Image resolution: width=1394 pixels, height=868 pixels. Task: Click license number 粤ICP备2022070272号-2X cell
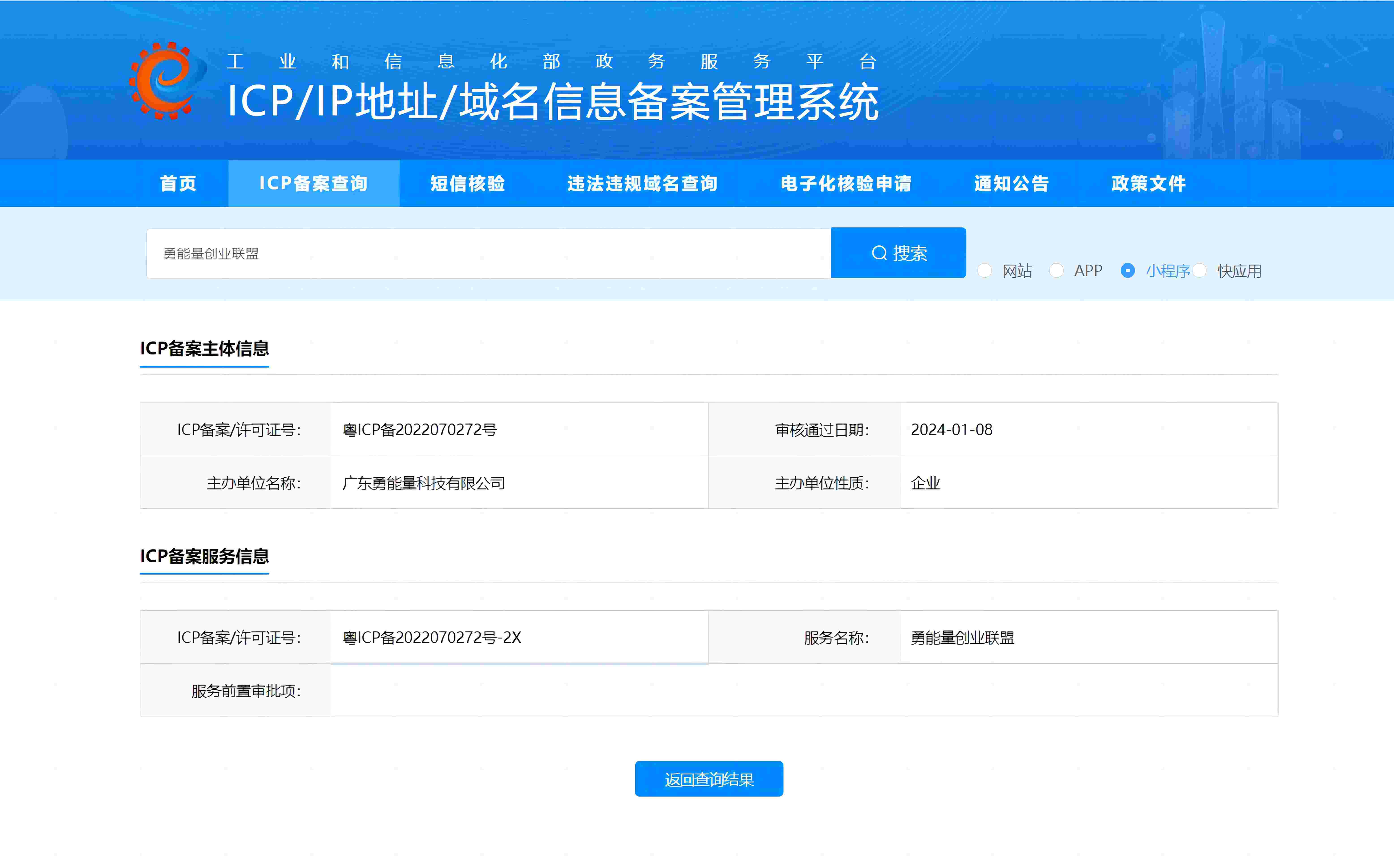click(432, 638)
